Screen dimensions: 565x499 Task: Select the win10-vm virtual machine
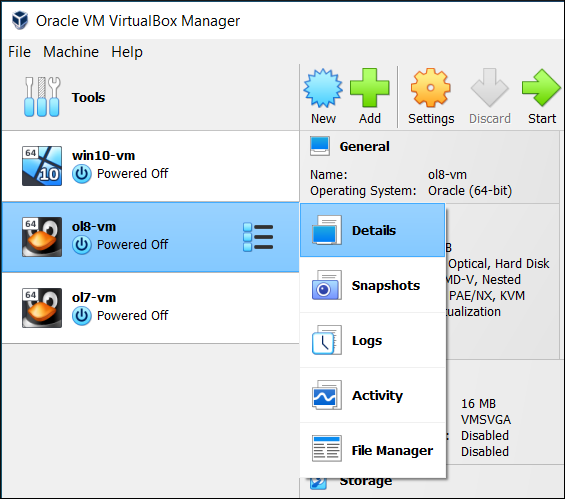[151, 166]
